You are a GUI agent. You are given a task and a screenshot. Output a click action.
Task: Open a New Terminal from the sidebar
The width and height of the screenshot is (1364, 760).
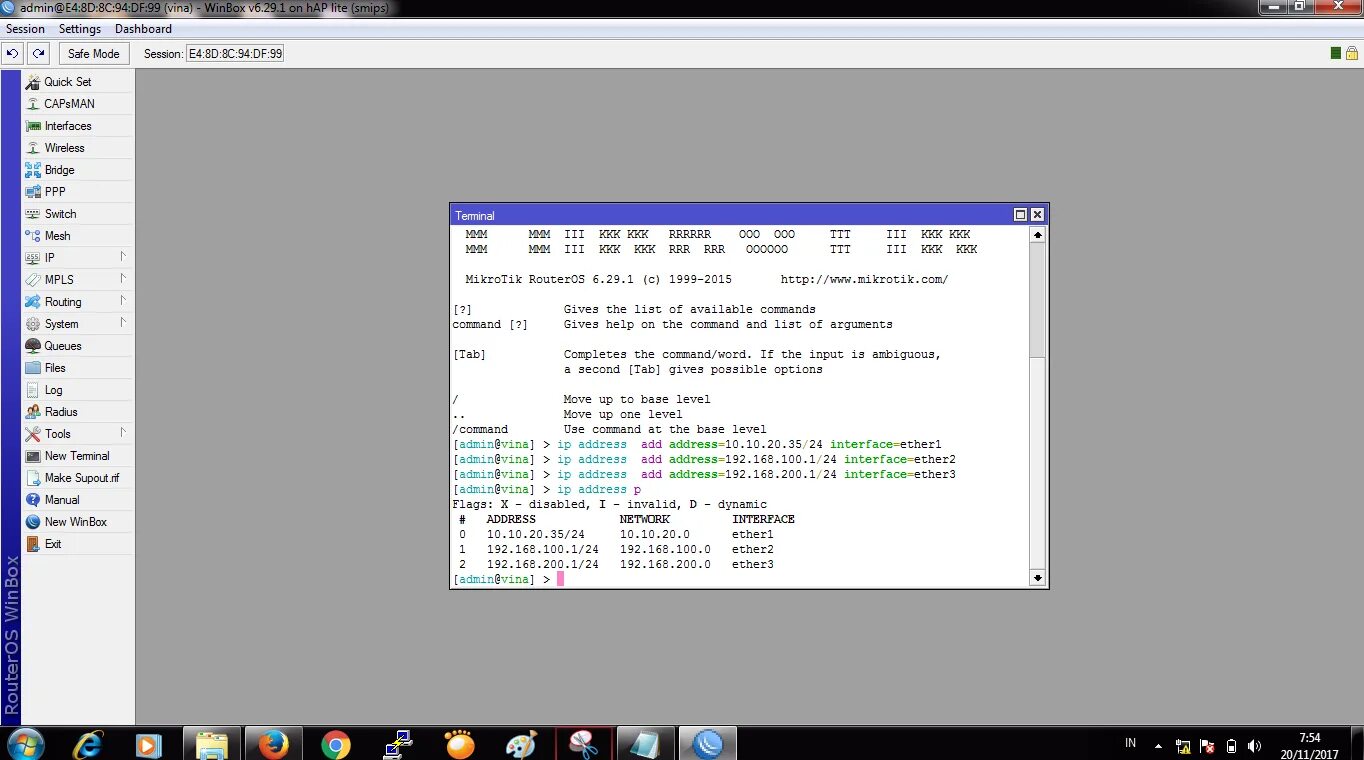pos(77,456)
